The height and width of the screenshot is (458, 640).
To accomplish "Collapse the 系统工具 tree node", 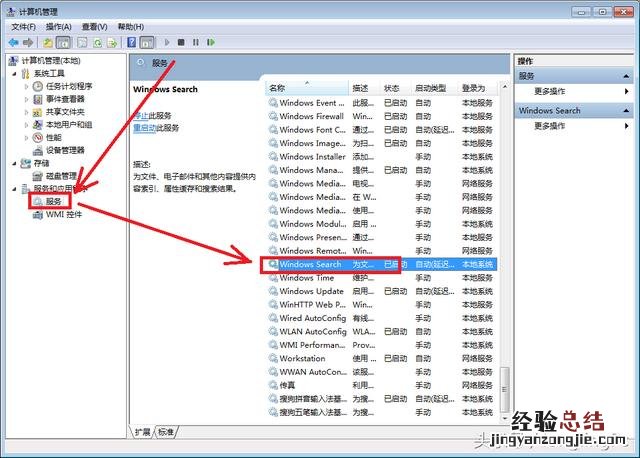I will (x=15, y=74).
